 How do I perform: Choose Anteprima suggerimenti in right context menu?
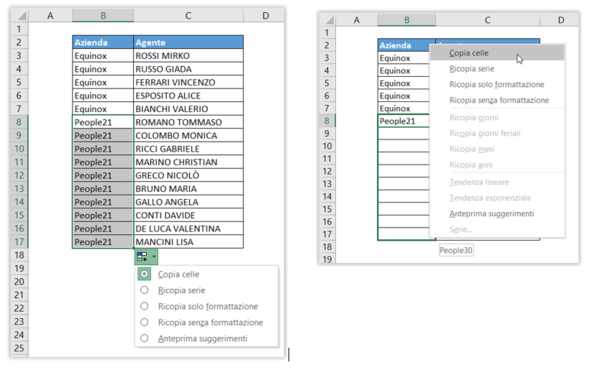point(497,214)
